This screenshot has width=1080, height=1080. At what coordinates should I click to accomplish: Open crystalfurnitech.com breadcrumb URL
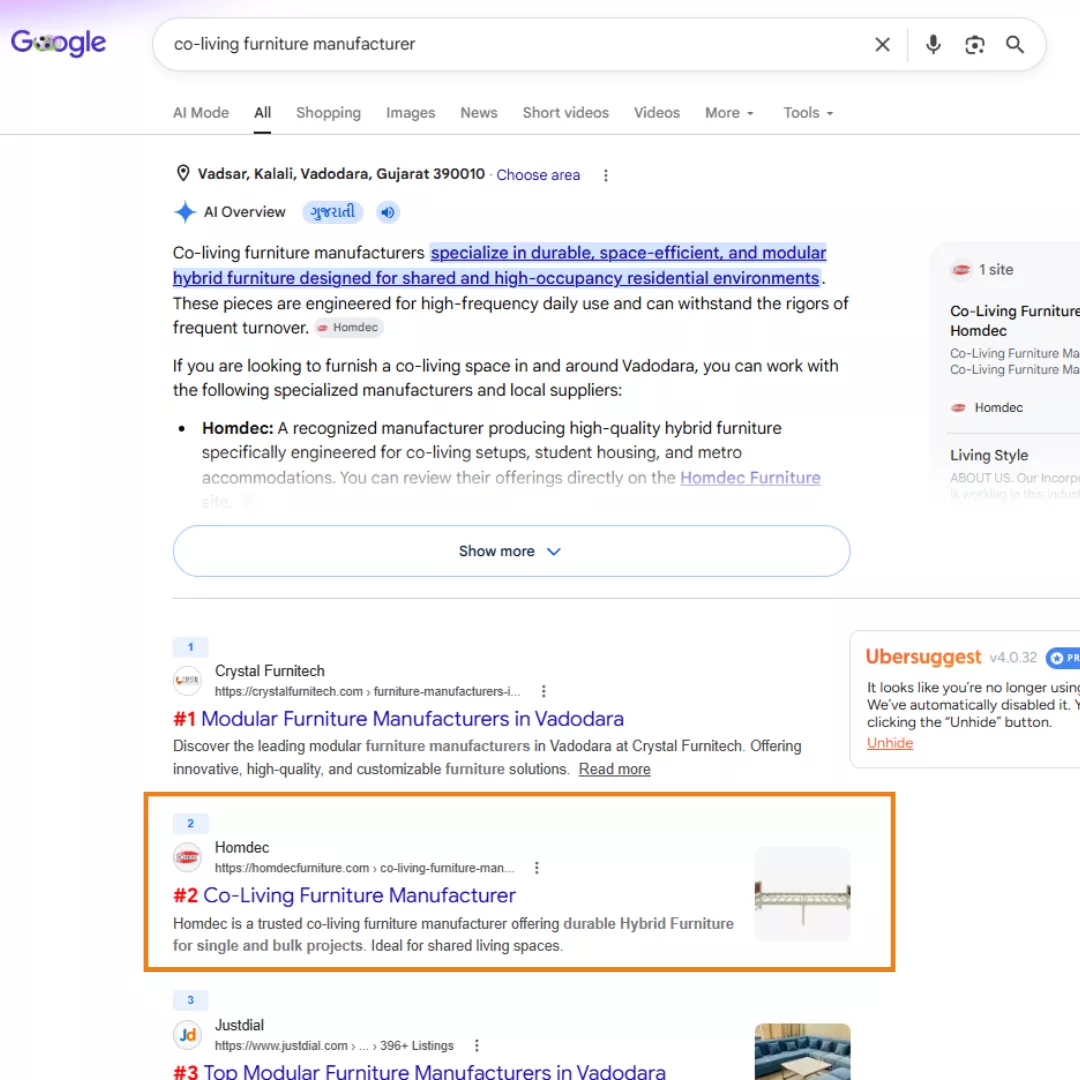[x=367, y=692]
